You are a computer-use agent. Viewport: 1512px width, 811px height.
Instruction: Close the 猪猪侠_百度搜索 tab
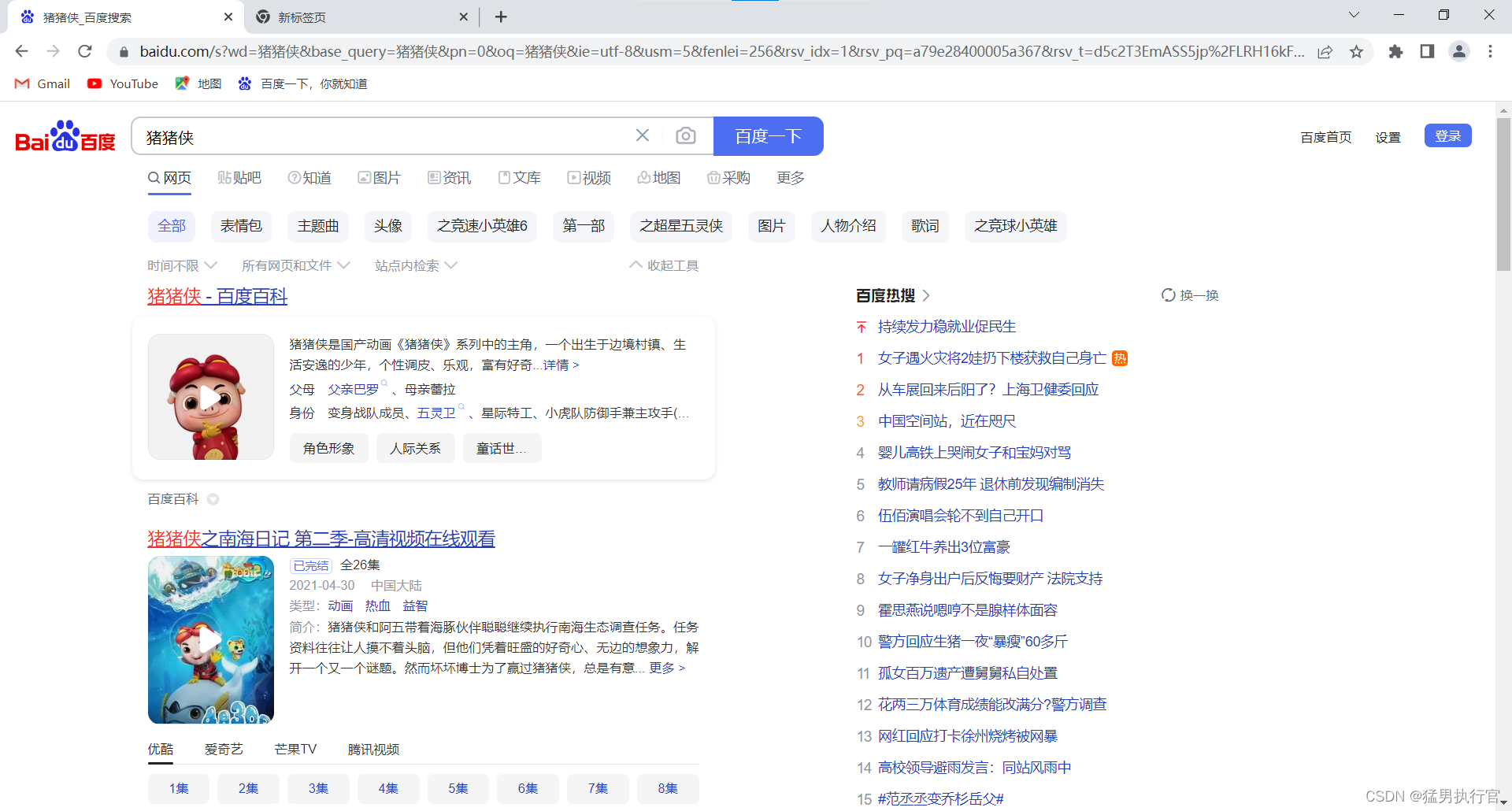click(x=228, y=17)
